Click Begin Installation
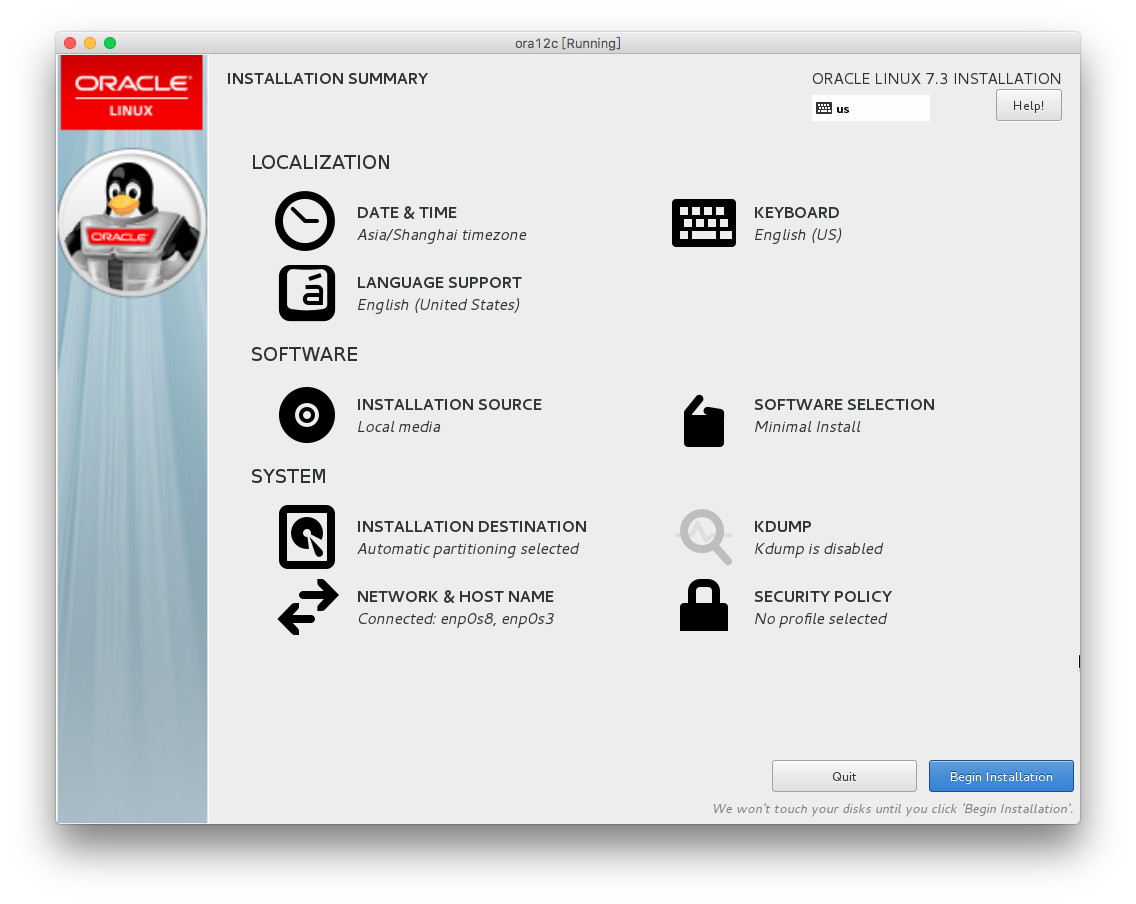This screenshot has height=904, width=1136. point(1001,777)
